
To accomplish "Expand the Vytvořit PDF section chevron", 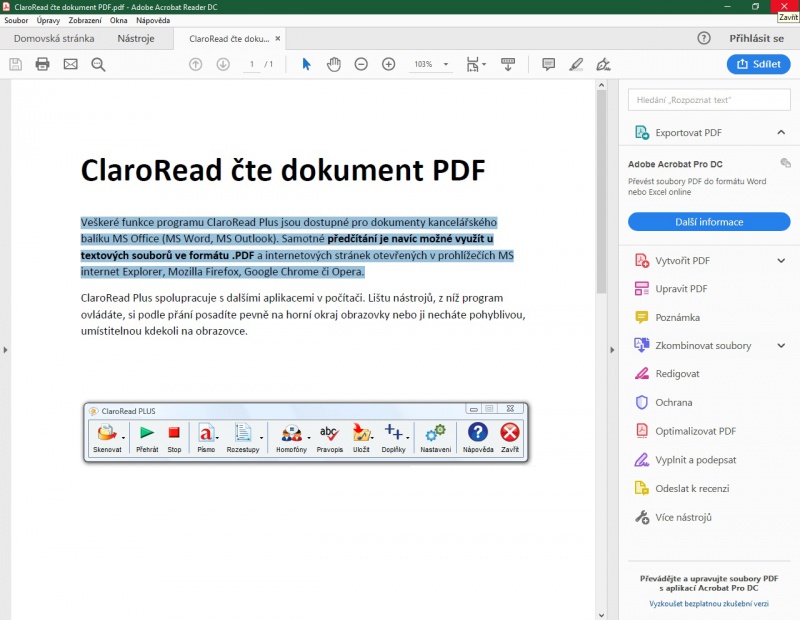I will coord(781,261).
